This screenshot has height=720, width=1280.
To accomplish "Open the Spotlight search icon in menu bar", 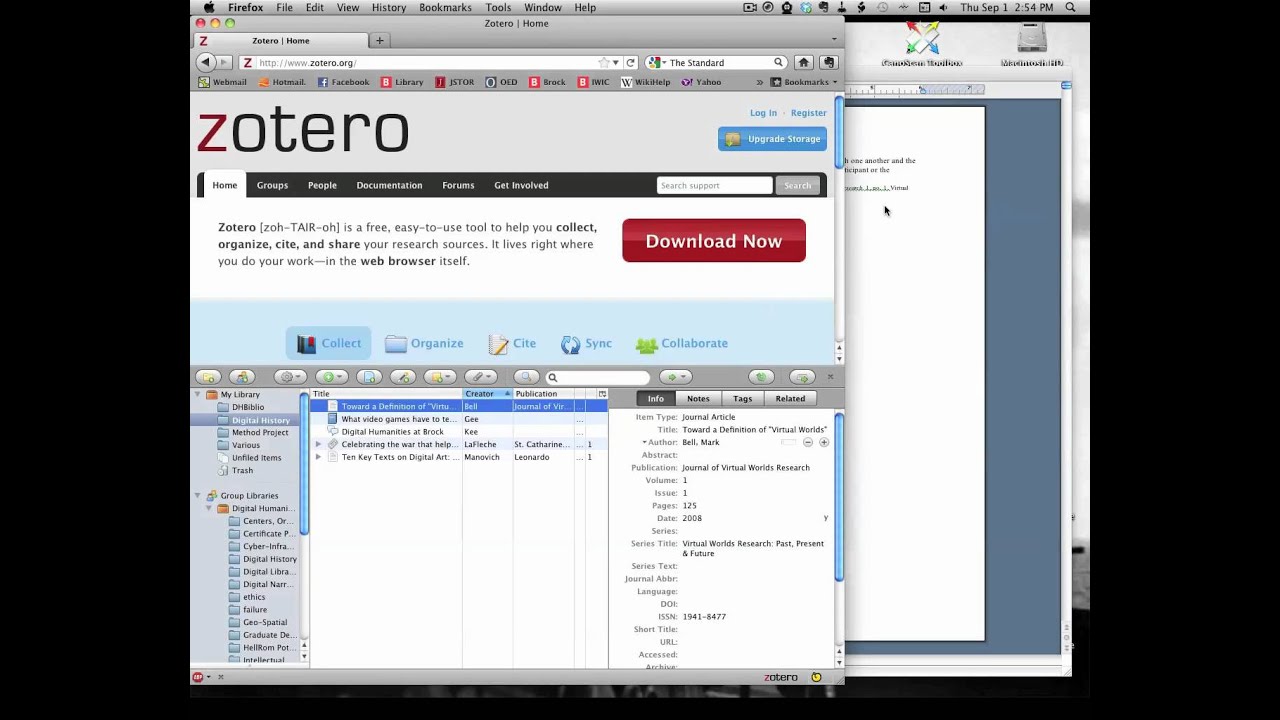I will click(1070, 7).
